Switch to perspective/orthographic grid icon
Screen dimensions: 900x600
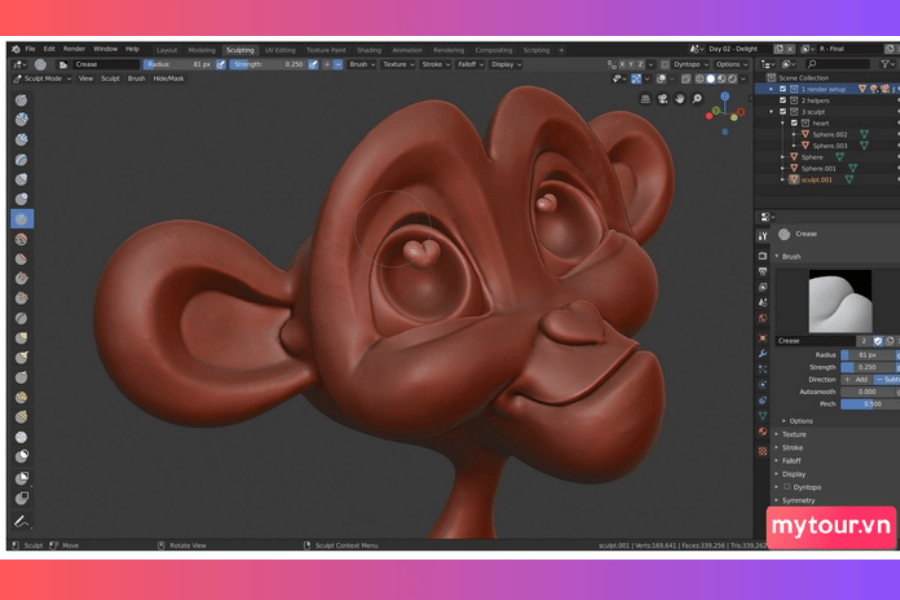point(645,99)
